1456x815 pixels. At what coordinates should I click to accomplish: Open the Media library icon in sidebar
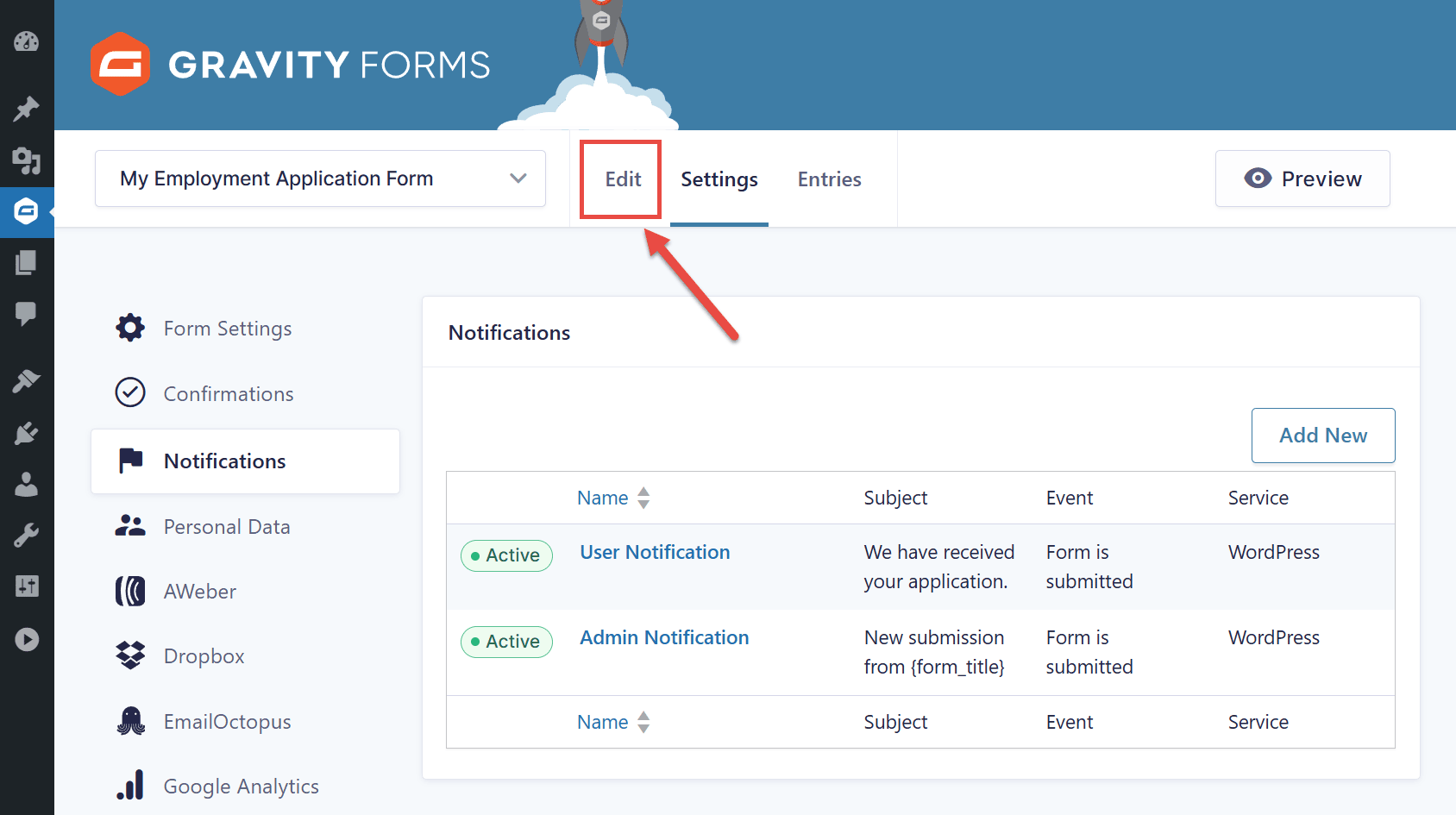coord(27,160)
